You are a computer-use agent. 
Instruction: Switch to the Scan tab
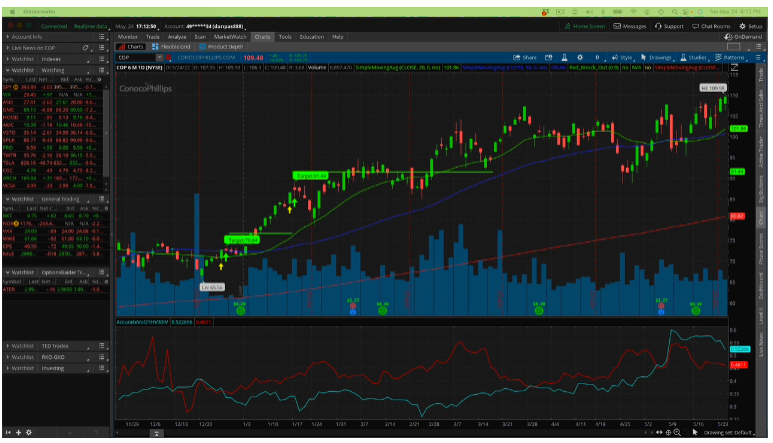click(x=200, y=37)
